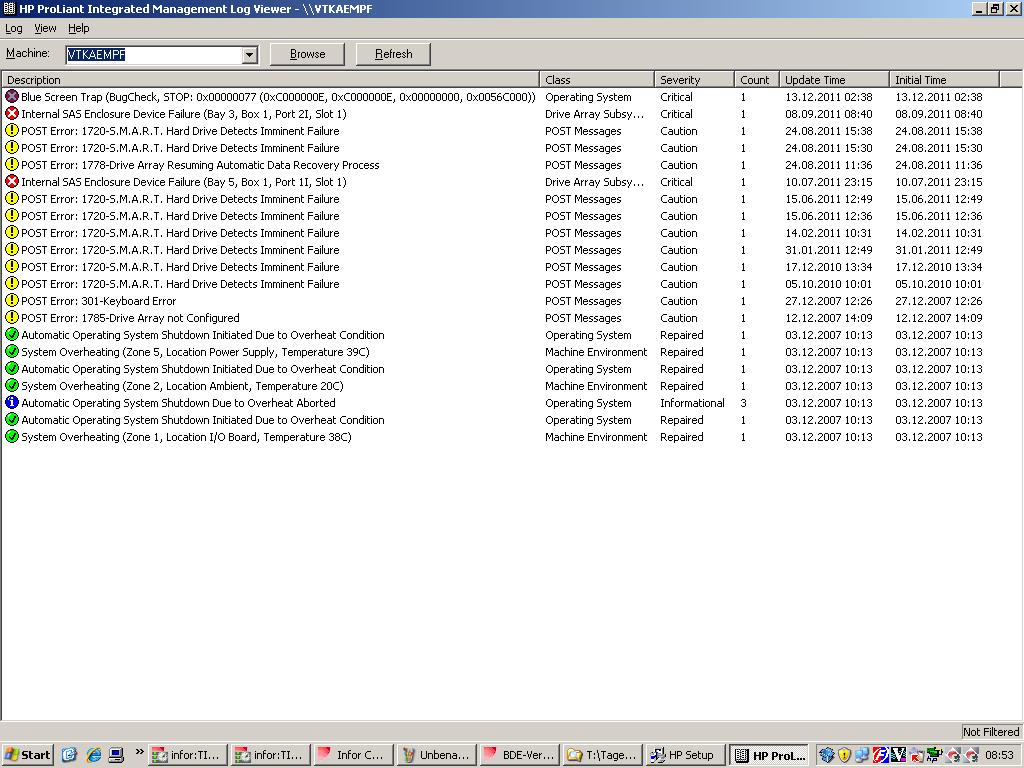Click caution icon of 15.06.2011 12:49 S.M.A.R.T. entry
This screenshot has height=768, width=1024.
(12, 199)
